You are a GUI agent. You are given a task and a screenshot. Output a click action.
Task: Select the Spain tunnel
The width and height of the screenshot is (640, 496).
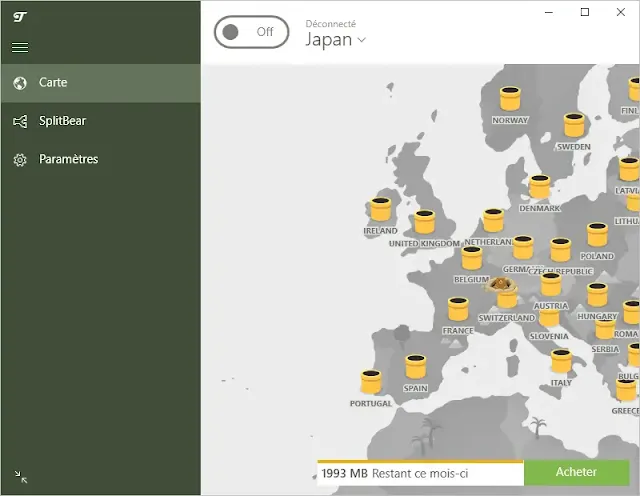click(x=416, y=367)
